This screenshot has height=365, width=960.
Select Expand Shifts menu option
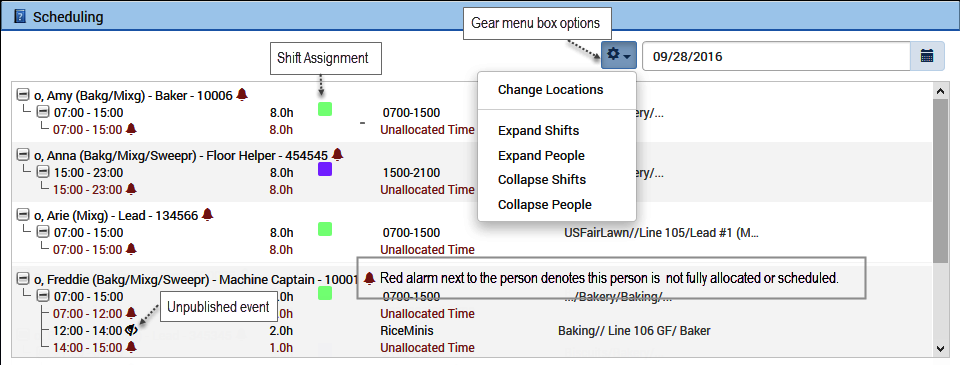[538, 131]
